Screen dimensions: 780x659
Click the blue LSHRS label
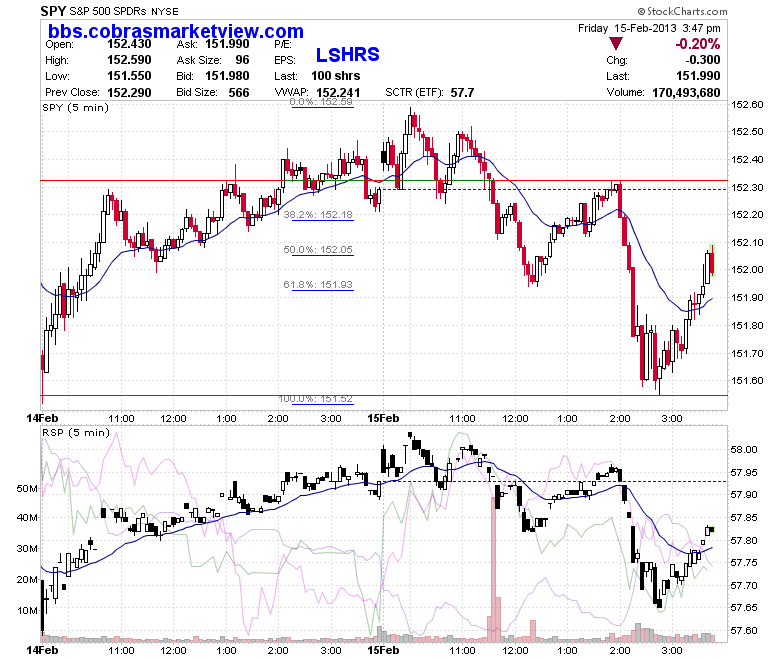(348, 54)
